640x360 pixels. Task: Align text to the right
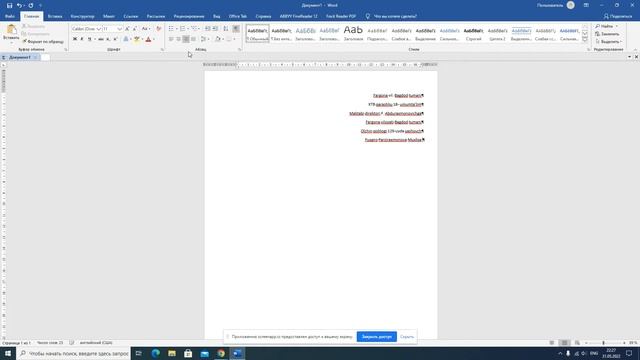(x=186, y=39)
